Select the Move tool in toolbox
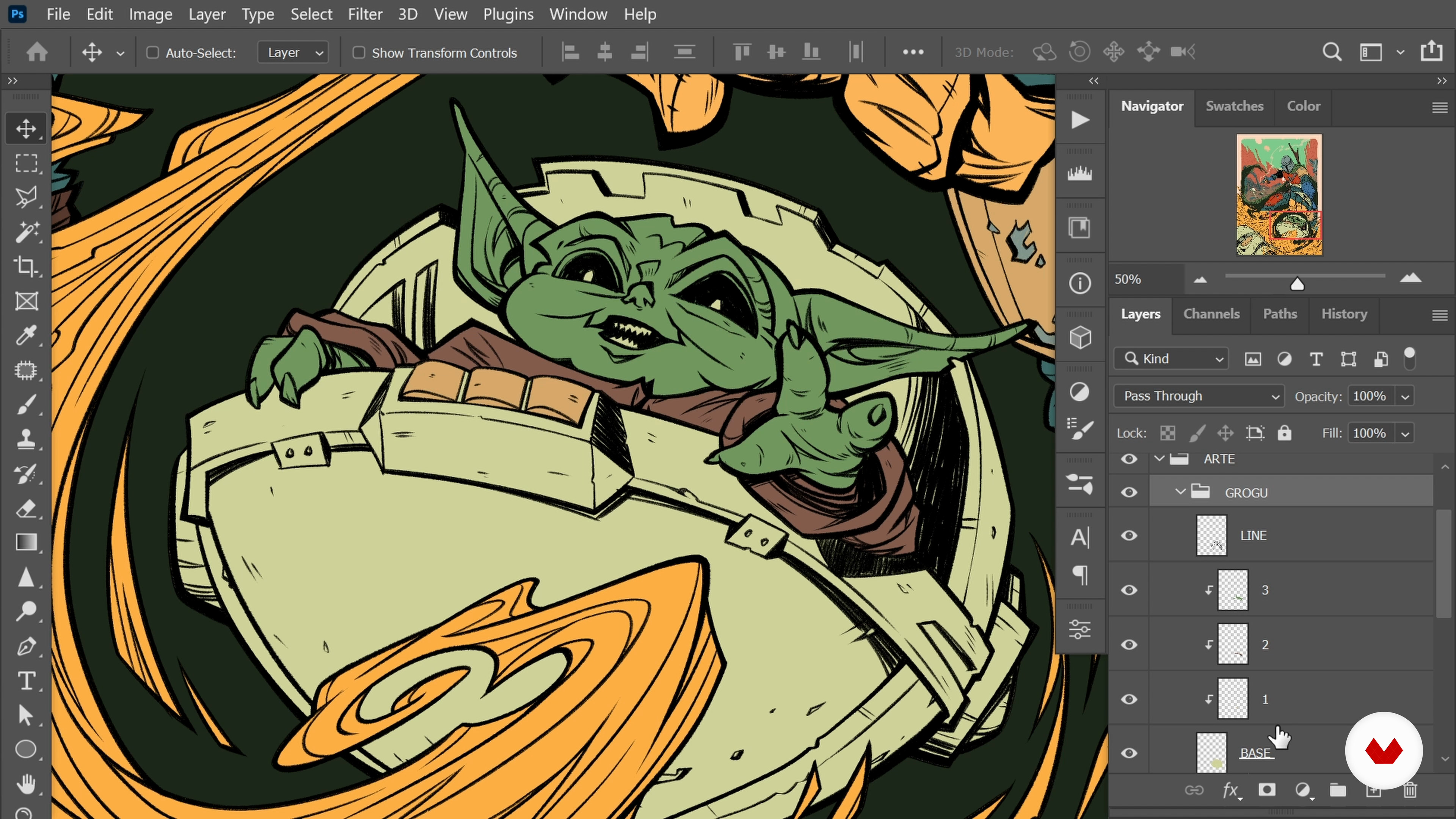 pos(26,129)
